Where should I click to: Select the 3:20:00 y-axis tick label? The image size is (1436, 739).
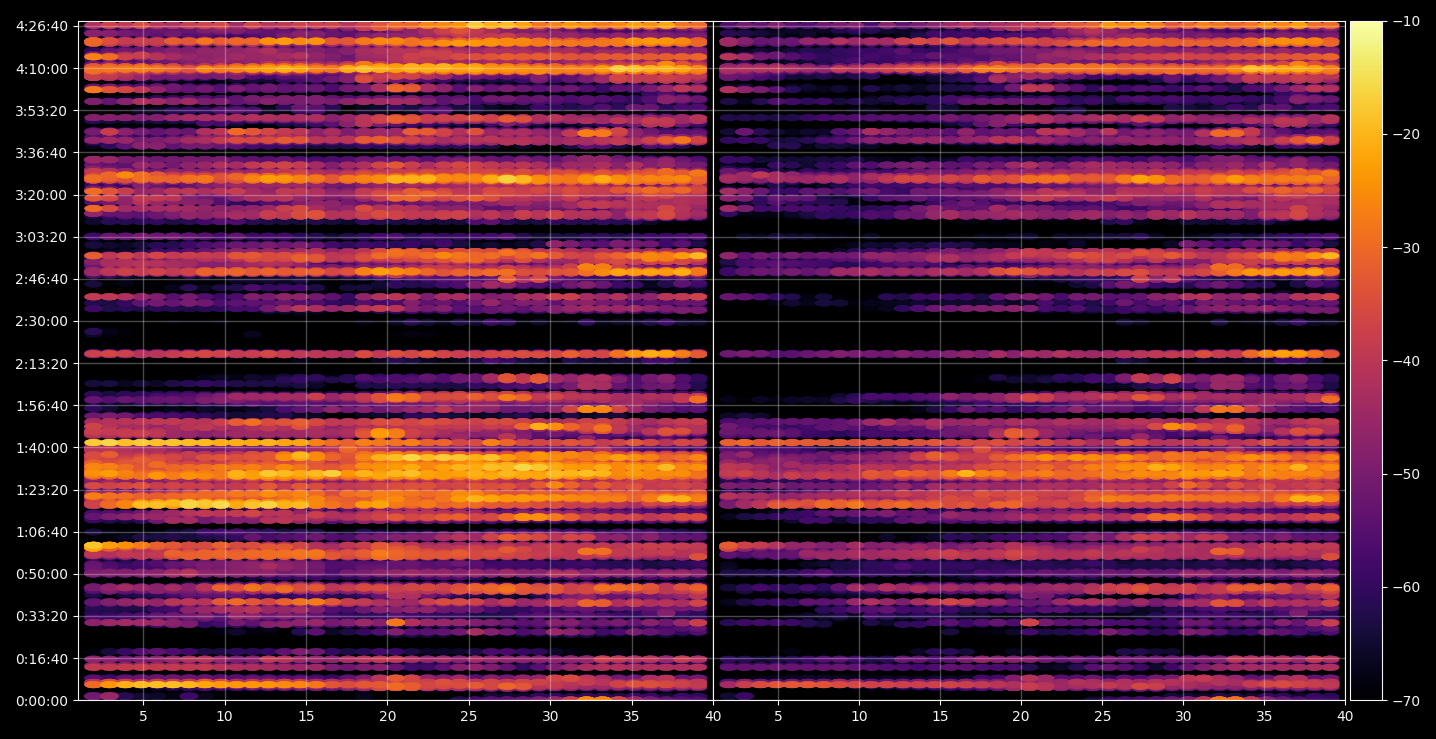(x=41, y=195)
